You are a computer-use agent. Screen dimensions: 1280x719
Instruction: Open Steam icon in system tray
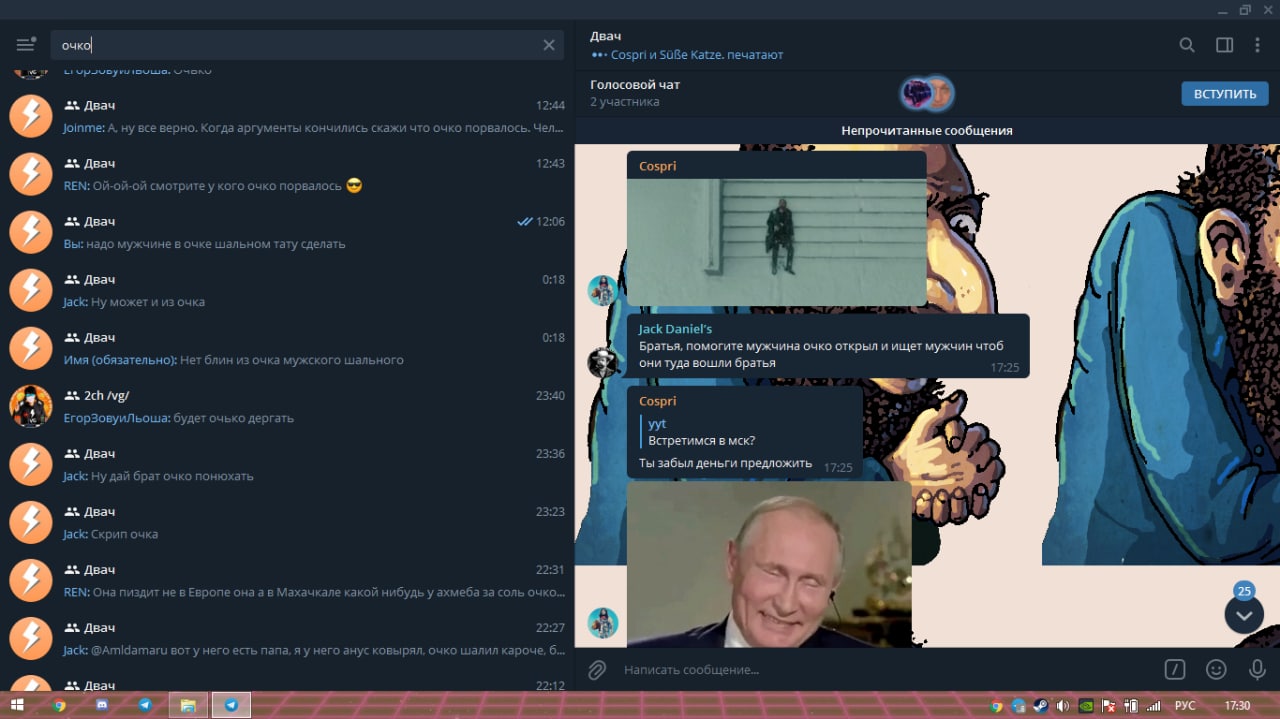point(1040,705)
